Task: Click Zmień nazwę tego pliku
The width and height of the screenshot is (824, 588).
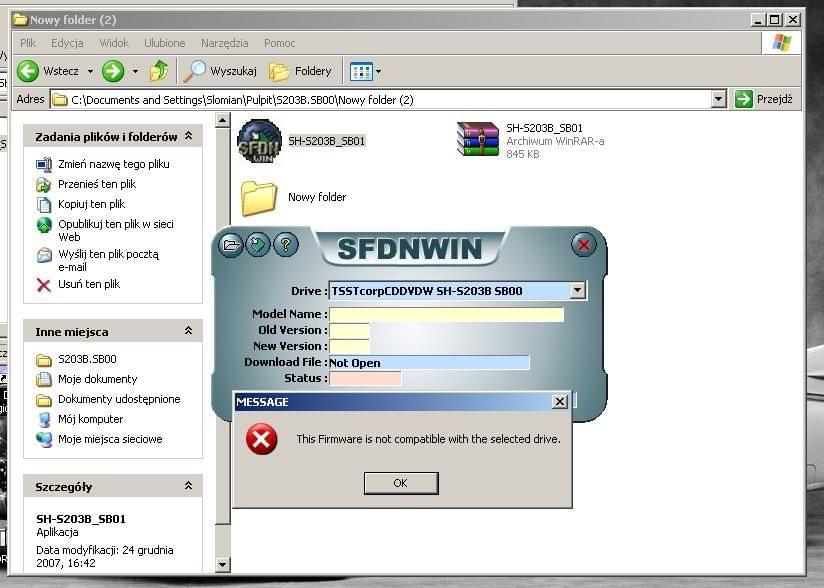Action: 114,164
